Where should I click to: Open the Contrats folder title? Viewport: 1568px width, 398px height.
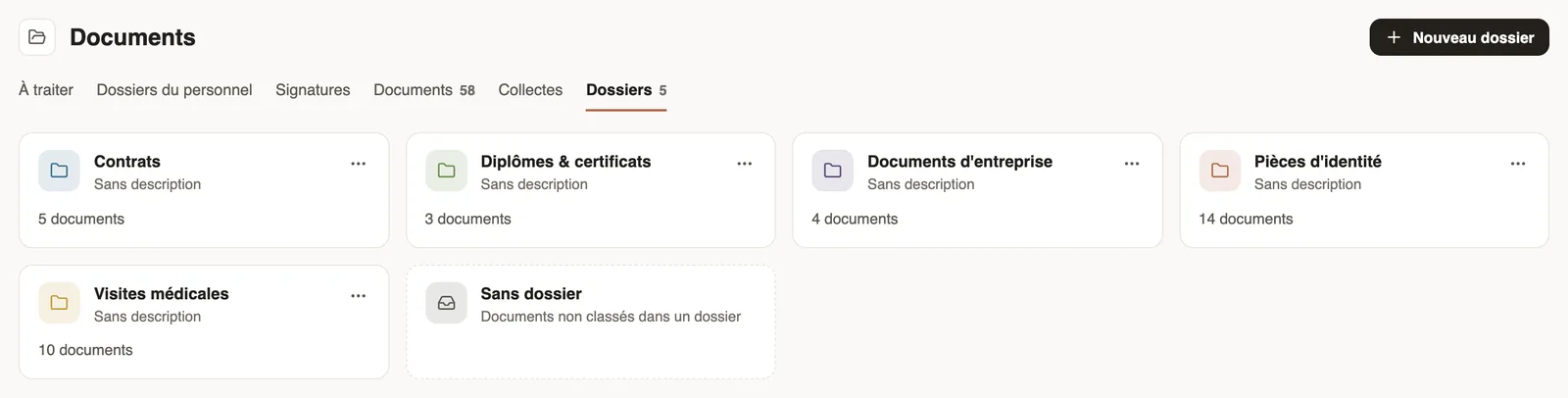(x=127, y=162)
